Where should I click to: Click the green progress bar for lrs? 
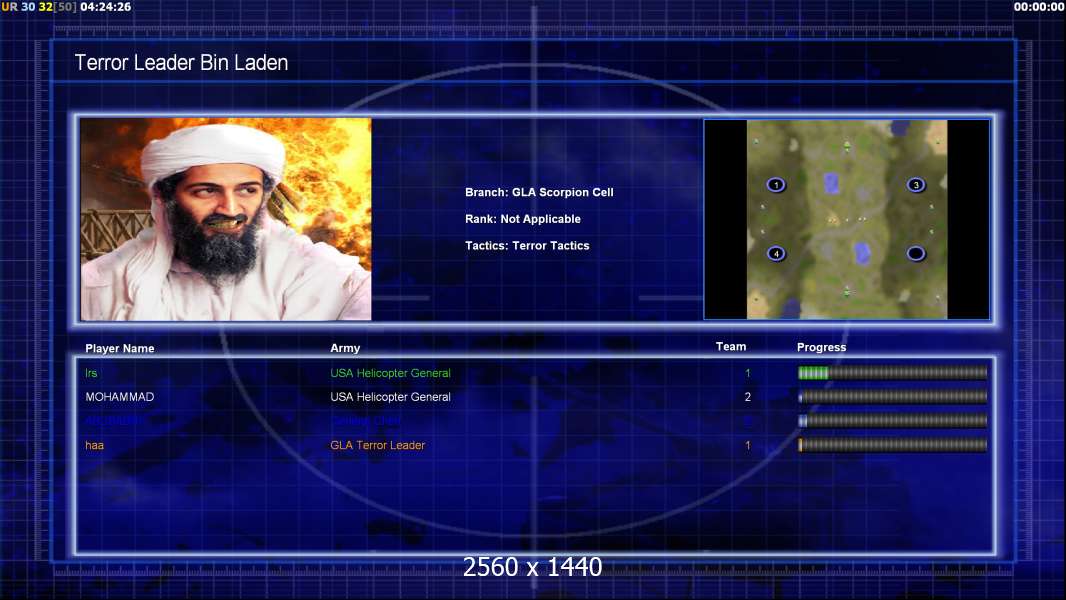point(892,372)
